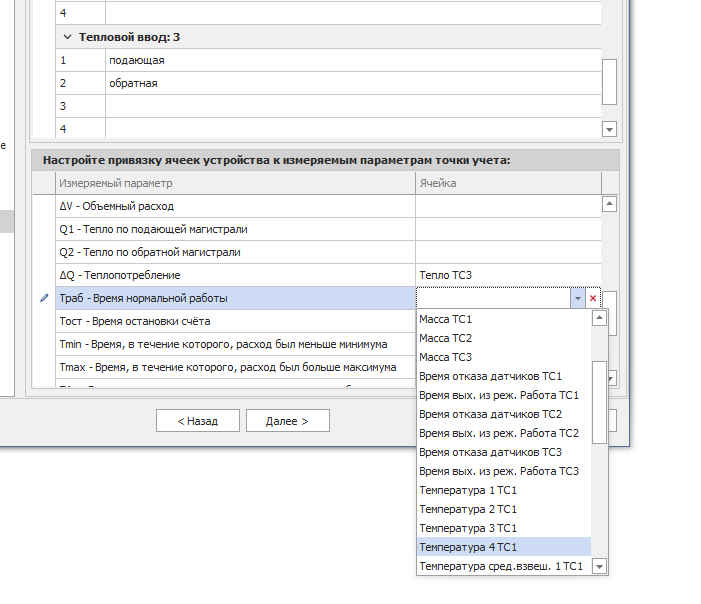Select Масса ТС1 from dropdown list
Image resolution: width=701 pixels, height=604 pixels.
[x=446, y=319]
